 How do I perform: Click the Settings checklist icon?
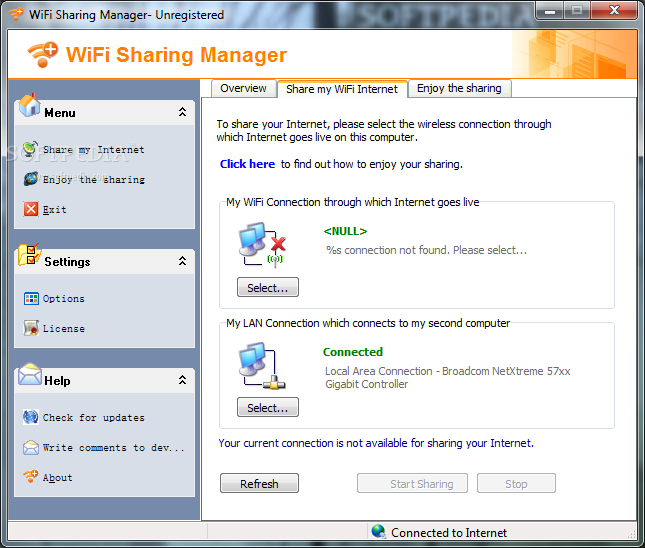pyautogui.click(x=29, y=255)
